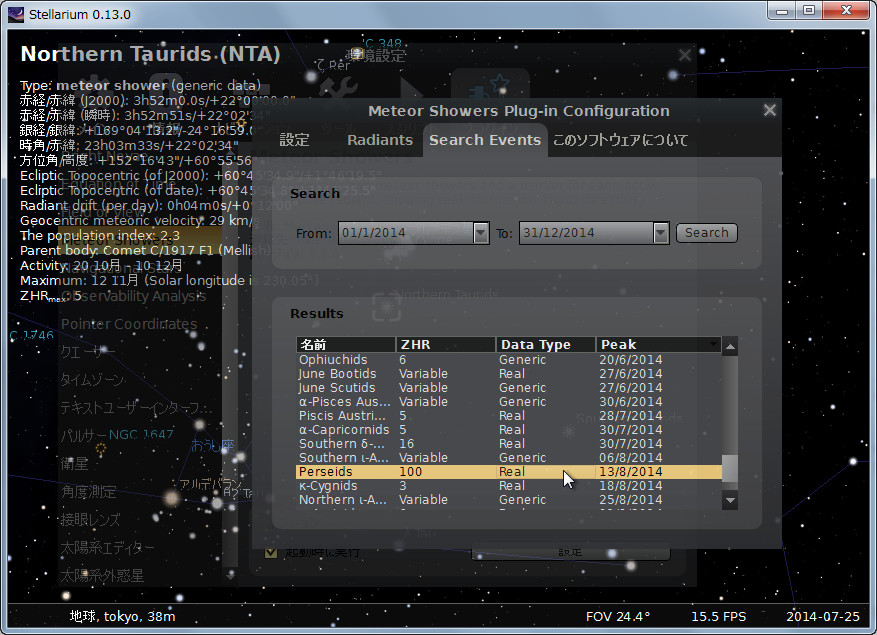Click the 地球, tokyo, 38m location text
Screen dimensions: 877x635
tap(122, 617)
